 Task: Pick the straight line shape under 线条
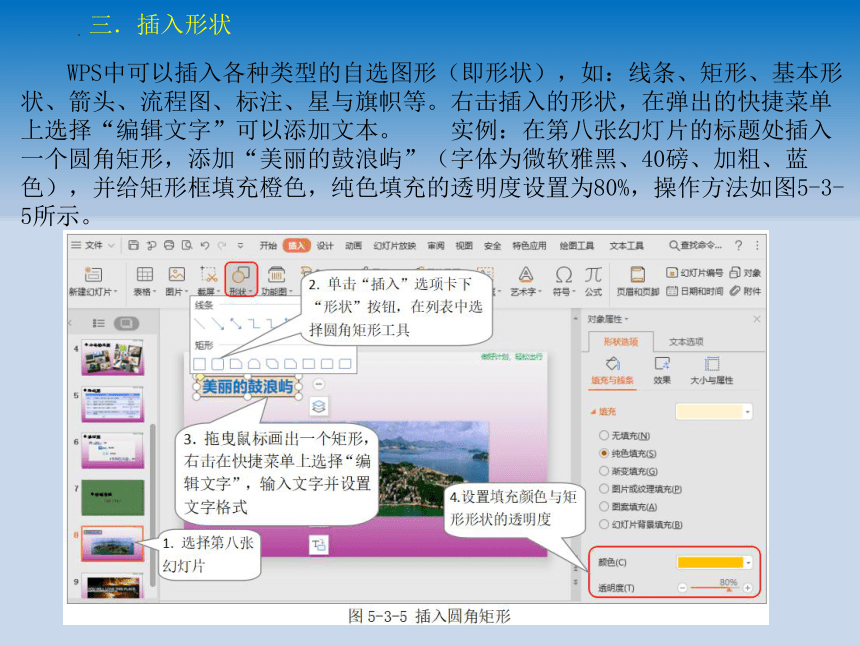pos(200,324)
